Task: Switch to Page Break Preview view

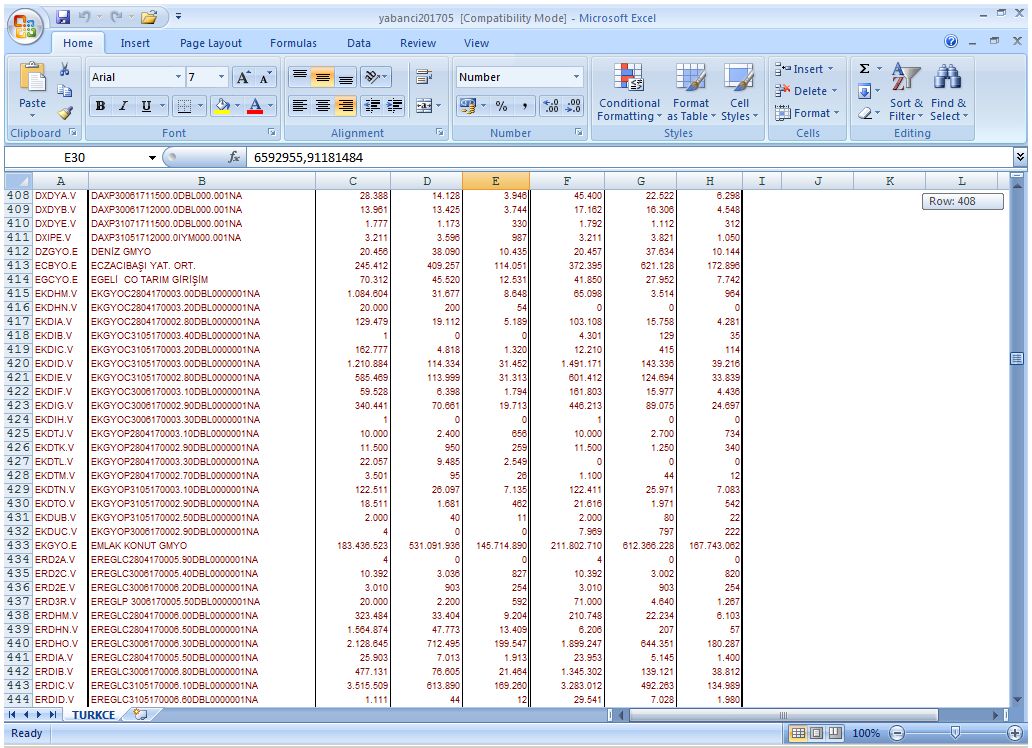Action: pyautogui.click(x=835, y=733)
